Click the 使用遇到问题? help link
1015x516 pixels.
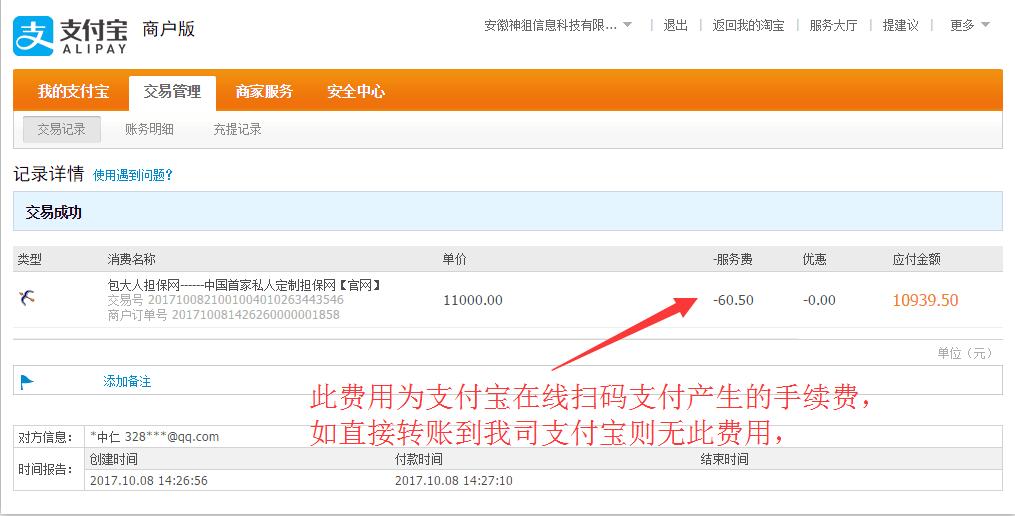(x=133, y=175)
